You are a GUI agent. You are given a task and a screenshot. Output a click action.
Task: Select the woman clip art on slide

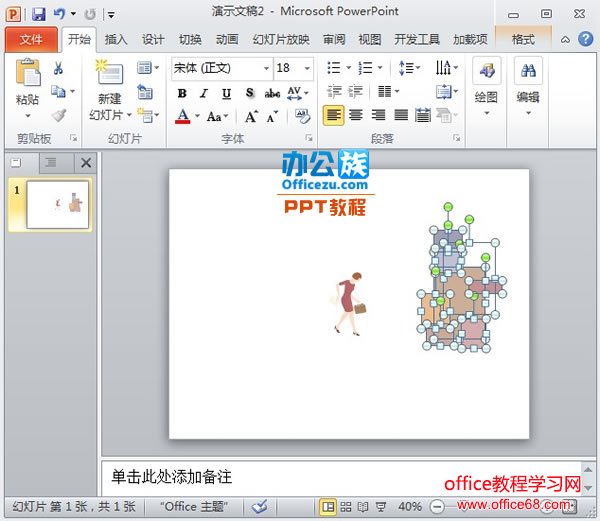point(349,304)
